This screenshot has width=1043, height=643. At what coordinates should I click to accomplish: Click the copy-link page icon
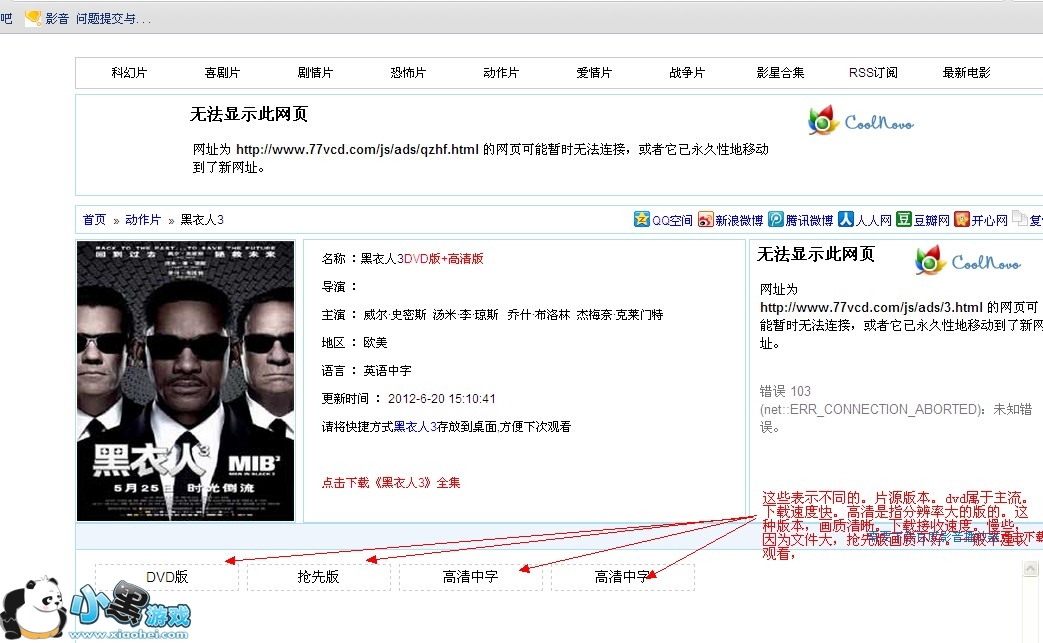tap(1020, 218)
